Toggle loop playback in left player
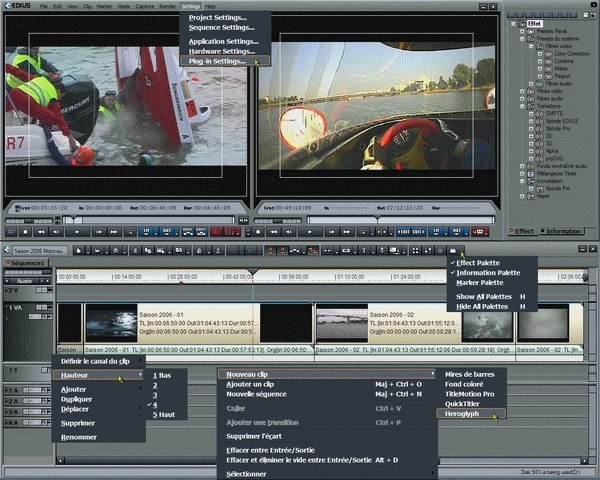Screen dimensions: 600x480 (130, 232)
